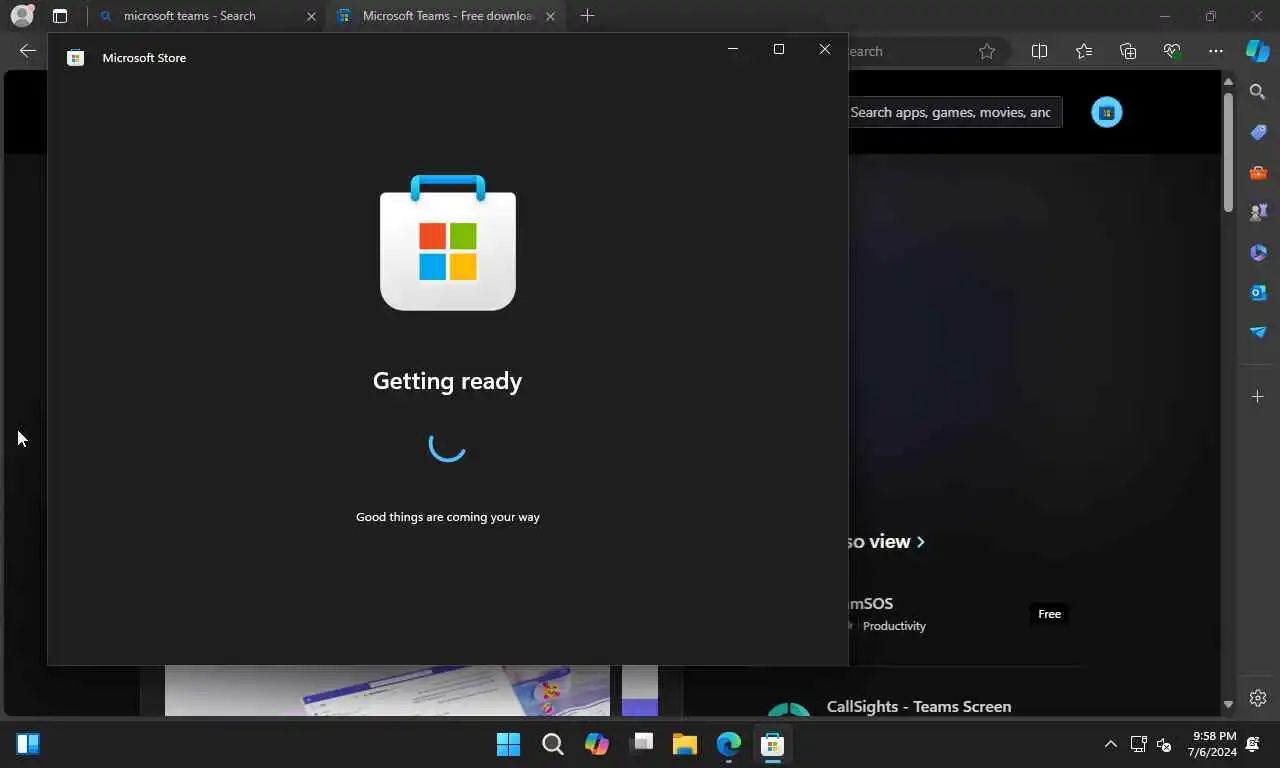Viewport: 1280px width, 768px height.
Task: Open Windows taskbar Search
Action: [x=552, y=744]
